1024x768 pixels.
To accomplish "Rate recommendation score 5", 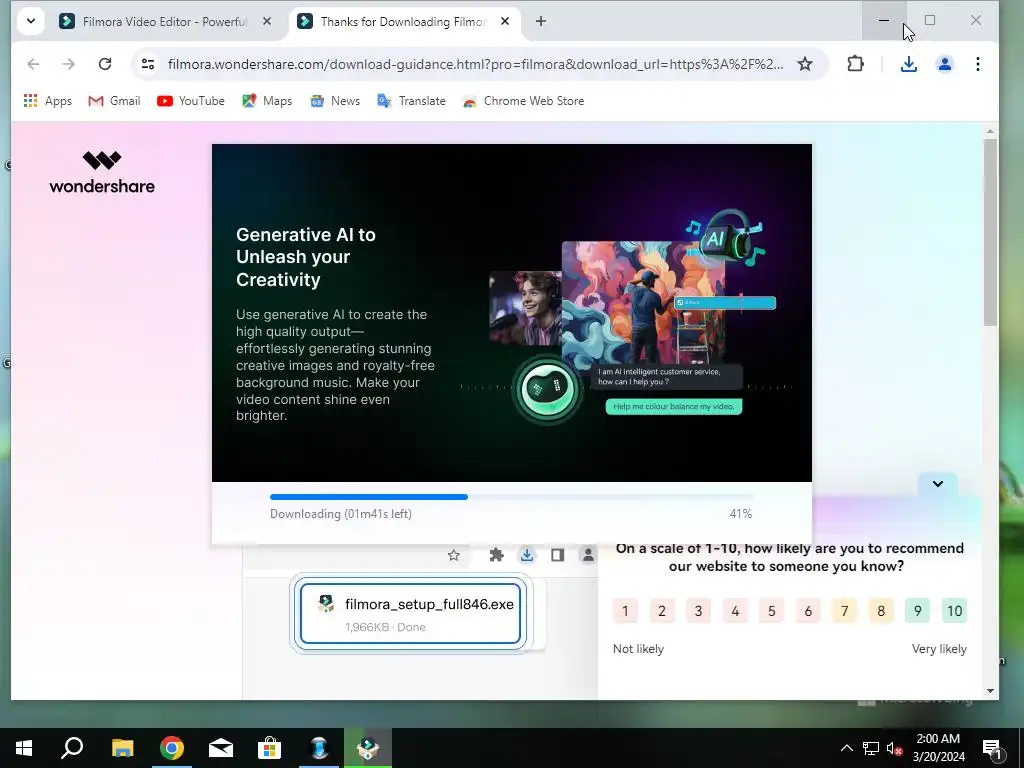I will (771, 611).
